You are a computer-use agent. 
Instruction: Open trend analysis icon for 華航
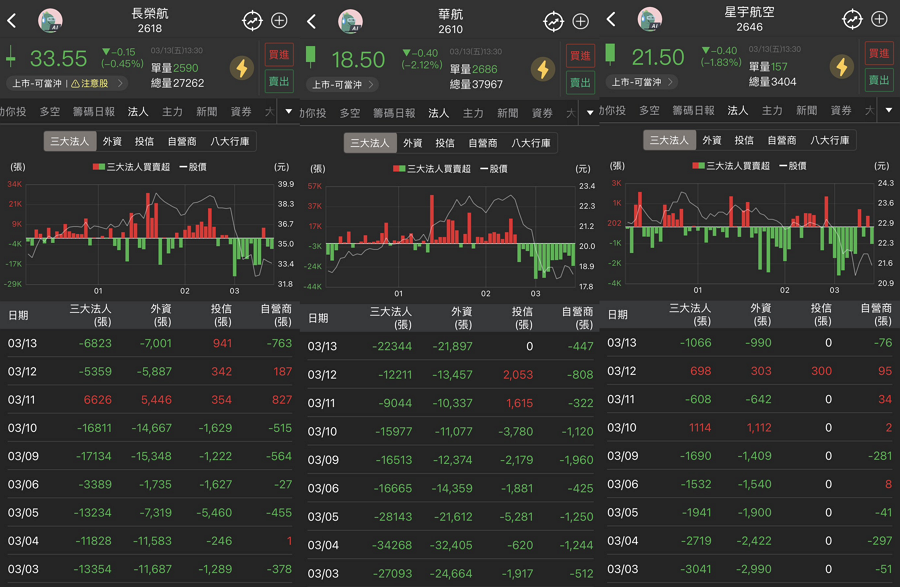pyautogui.click(x=553, y=21)
